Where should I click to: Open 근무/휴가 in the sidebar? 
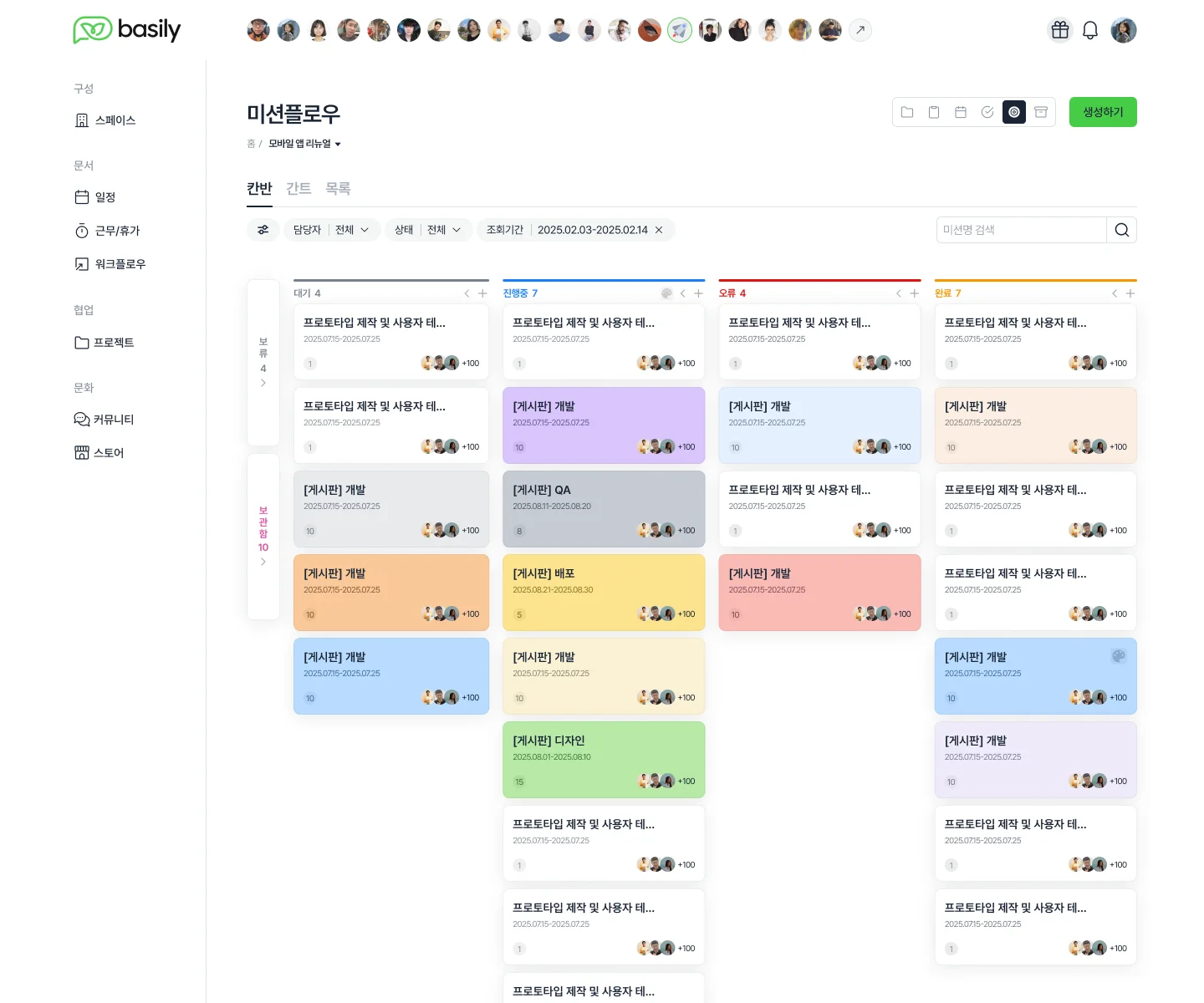coord(107,231)
